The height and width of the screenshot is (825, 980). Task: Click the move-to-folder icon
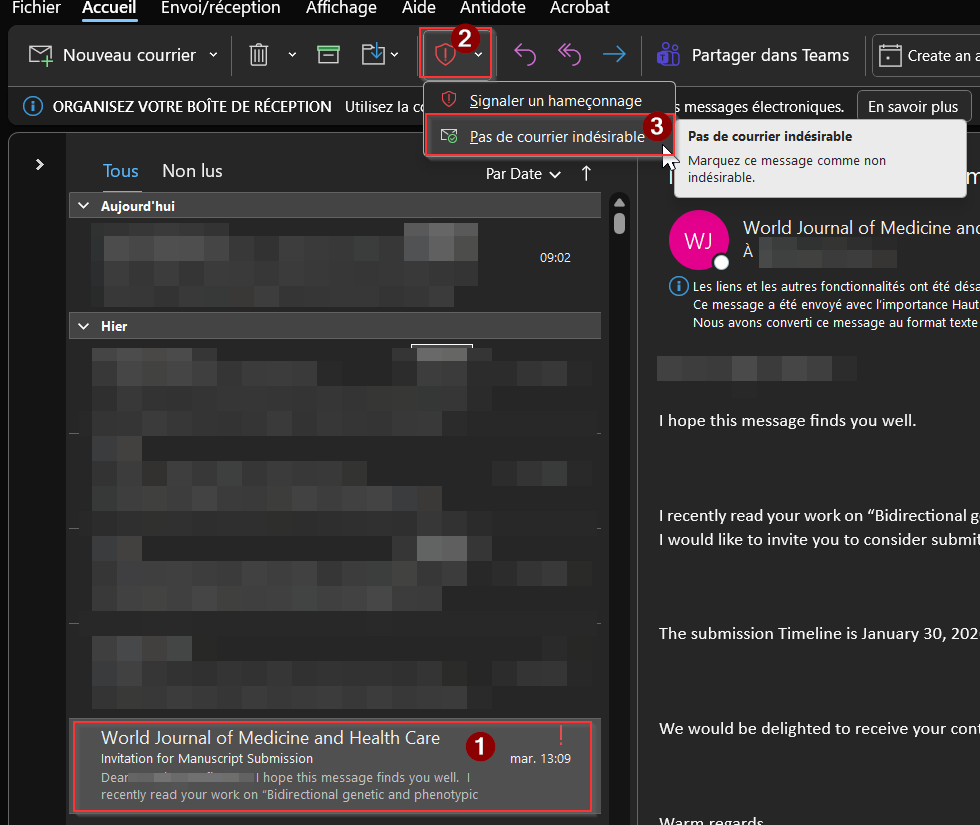tap(373, 55)
